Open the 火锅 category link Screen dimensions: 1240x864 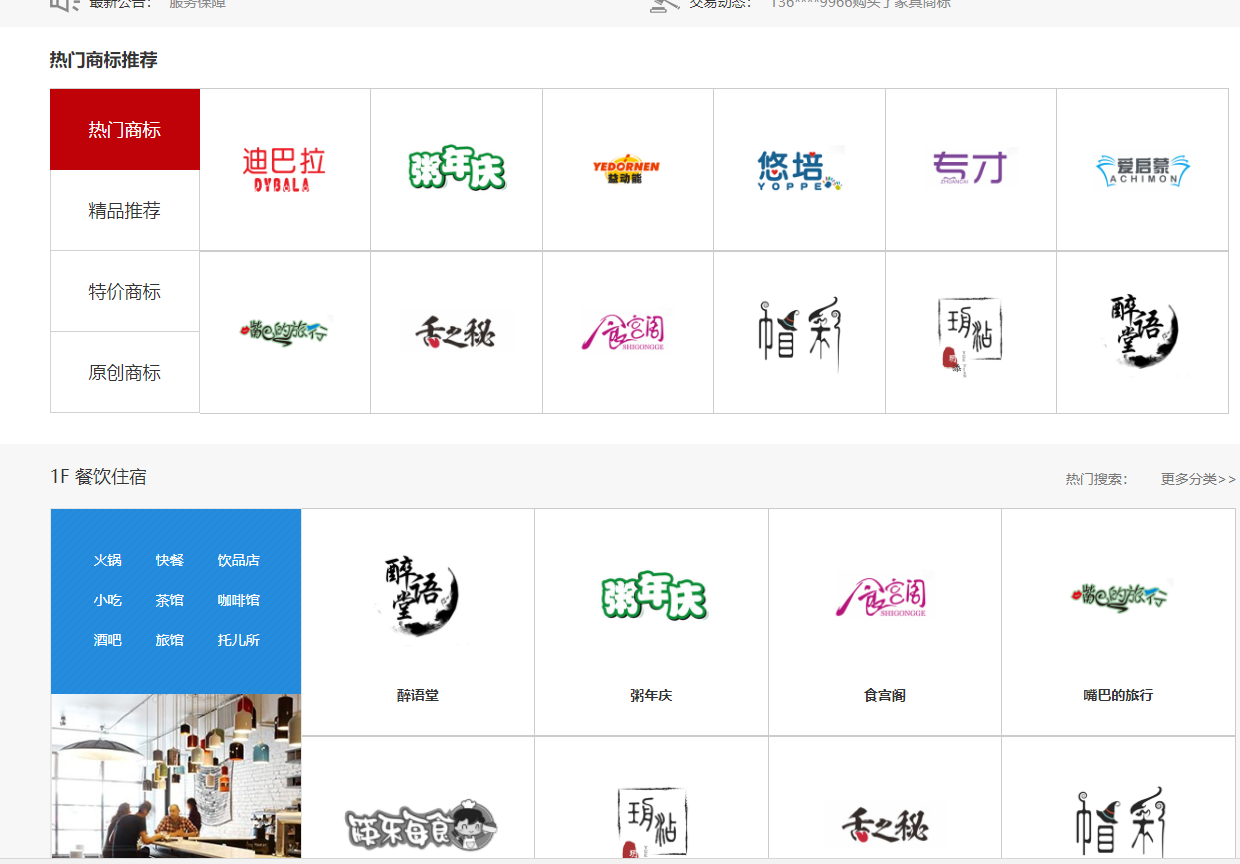tap(108, 560)
